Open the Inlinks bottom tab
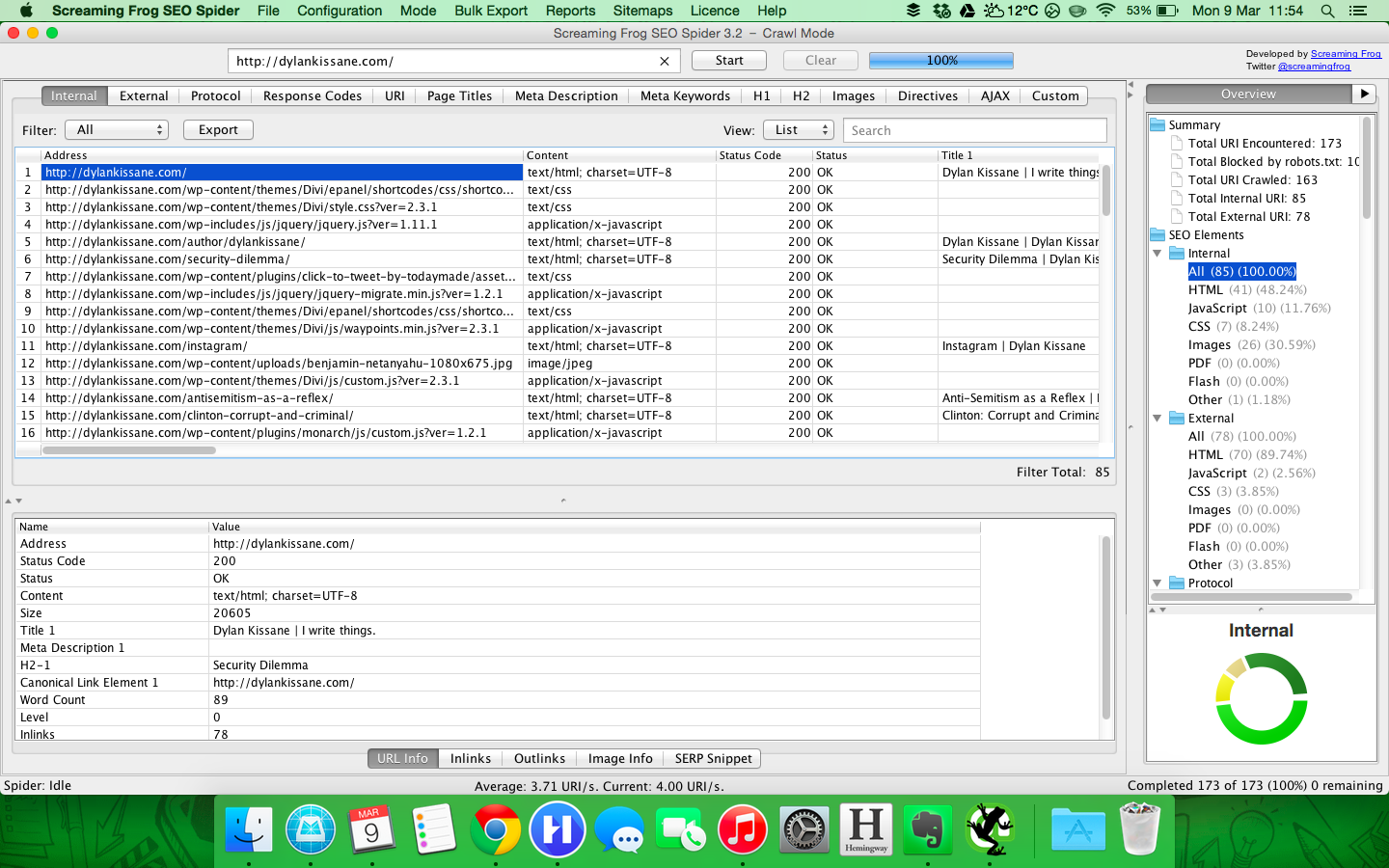Image resolution: width=1389 pixels, height=868 pixels. [471, 758]
